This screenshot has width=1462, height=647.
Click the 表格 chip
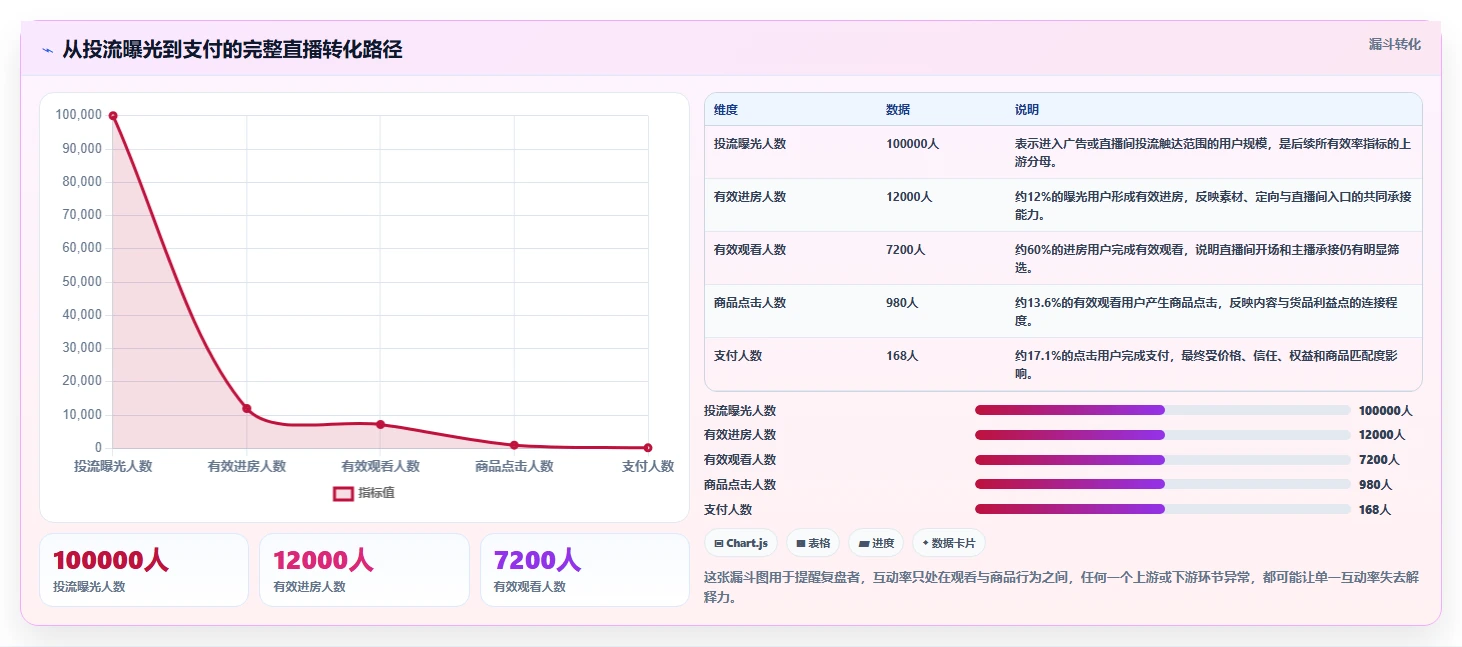point(813,543)
